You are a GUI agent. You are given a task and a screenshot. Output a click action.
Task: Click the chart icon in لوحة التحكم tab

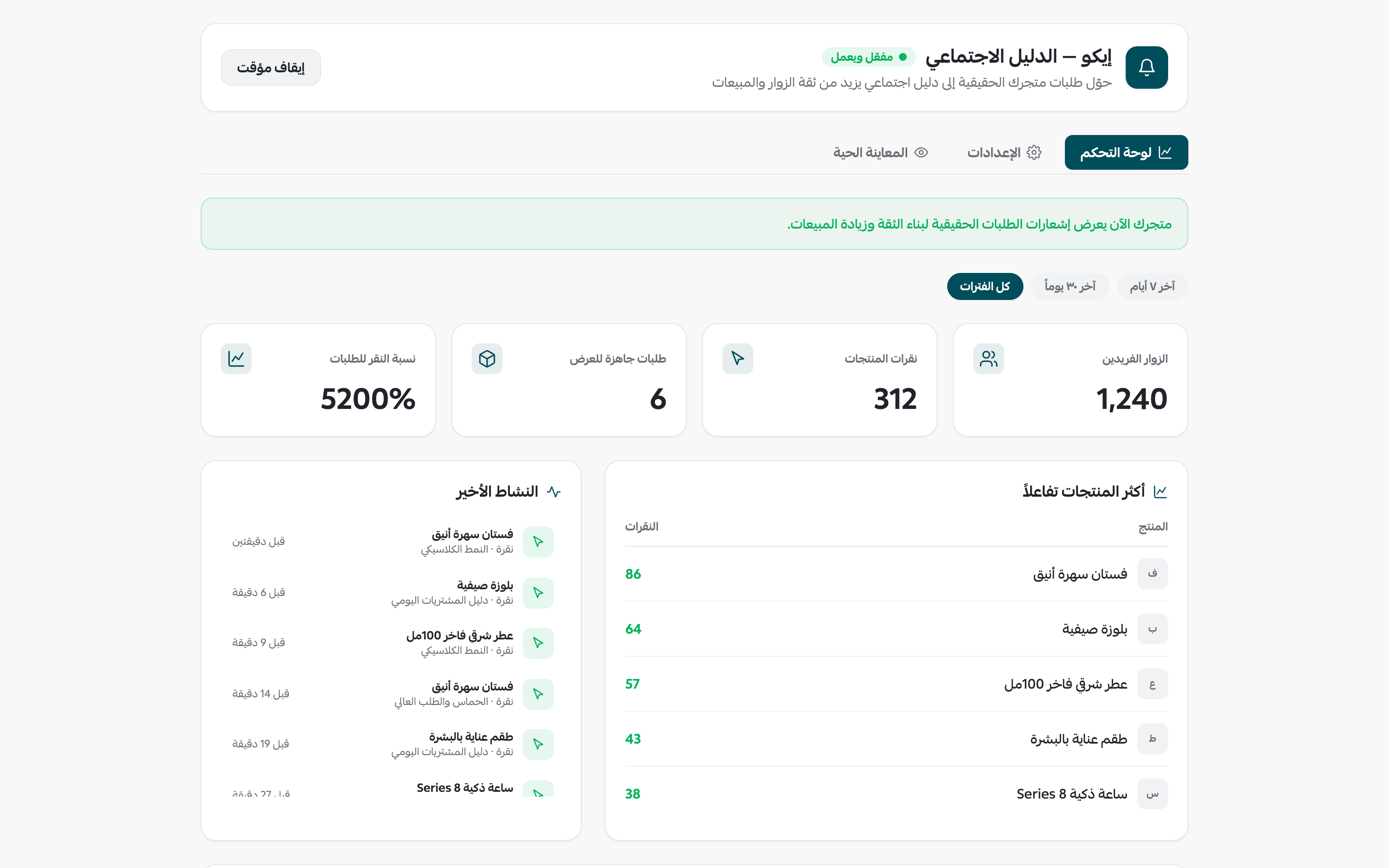[x=1165, y=153]
